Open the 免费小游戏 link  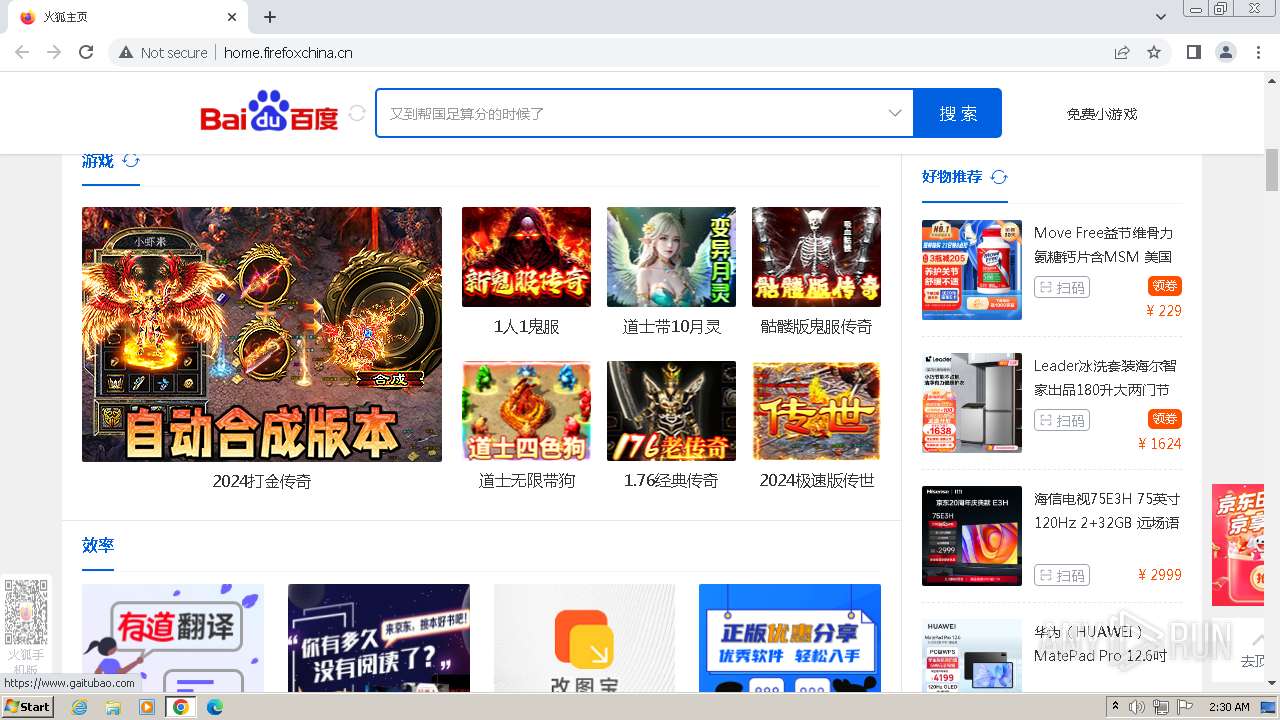click(1102, 114)
